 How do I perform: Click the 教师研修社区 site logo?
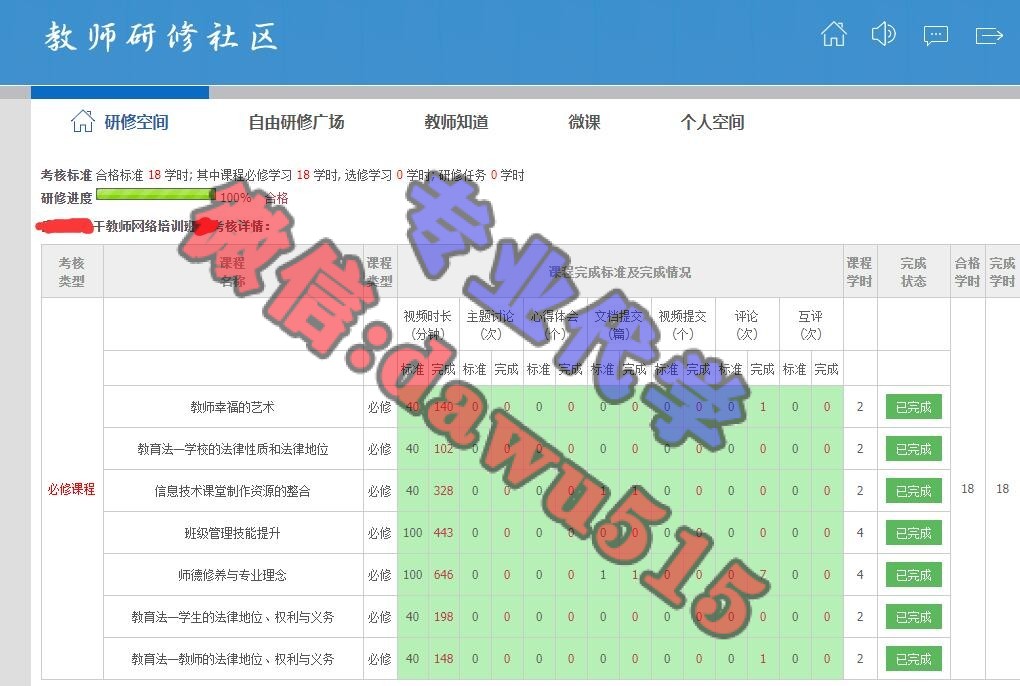[161, 36]
